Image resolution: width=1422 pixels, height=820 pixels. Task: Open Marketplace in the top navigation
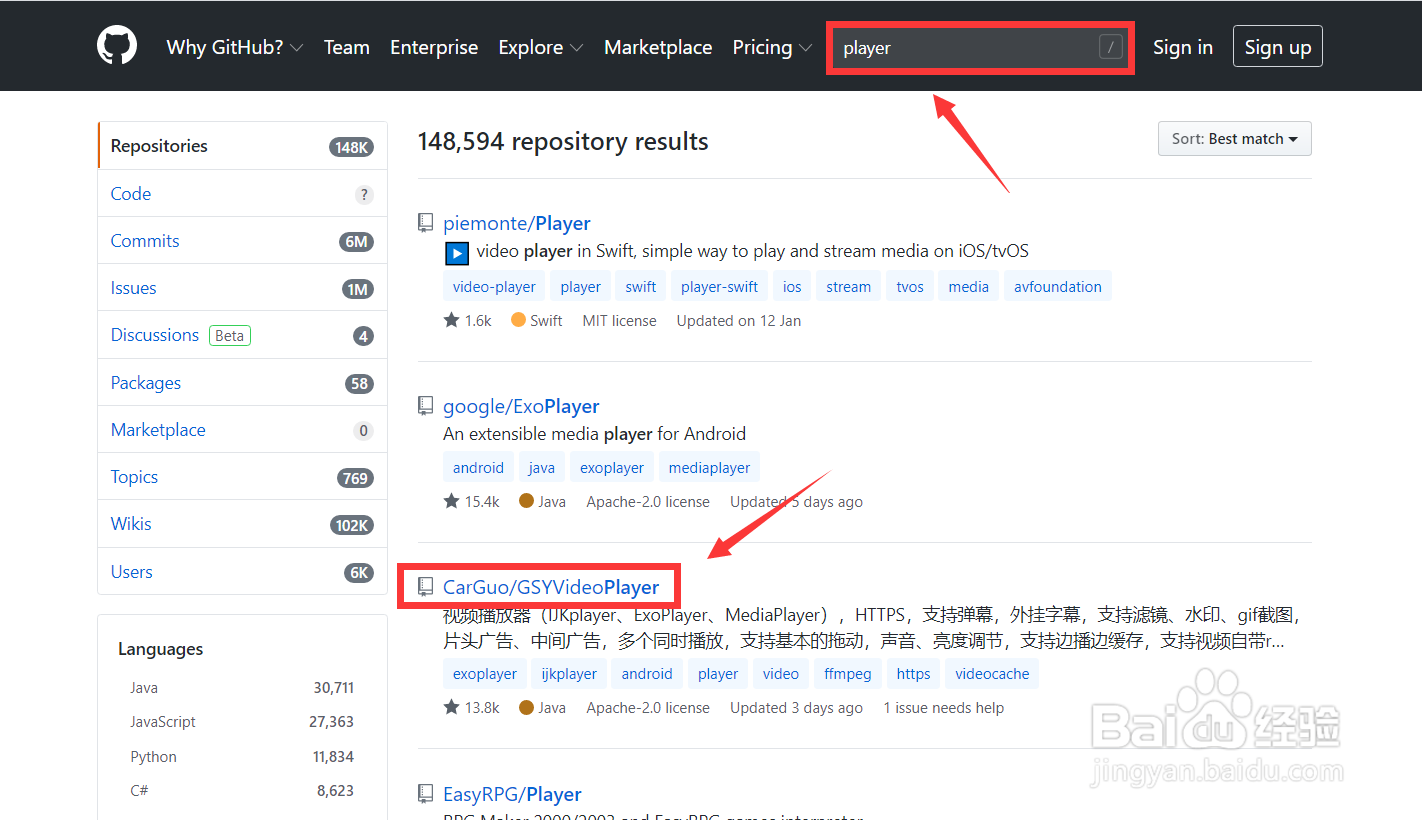[x=658, y=47]
